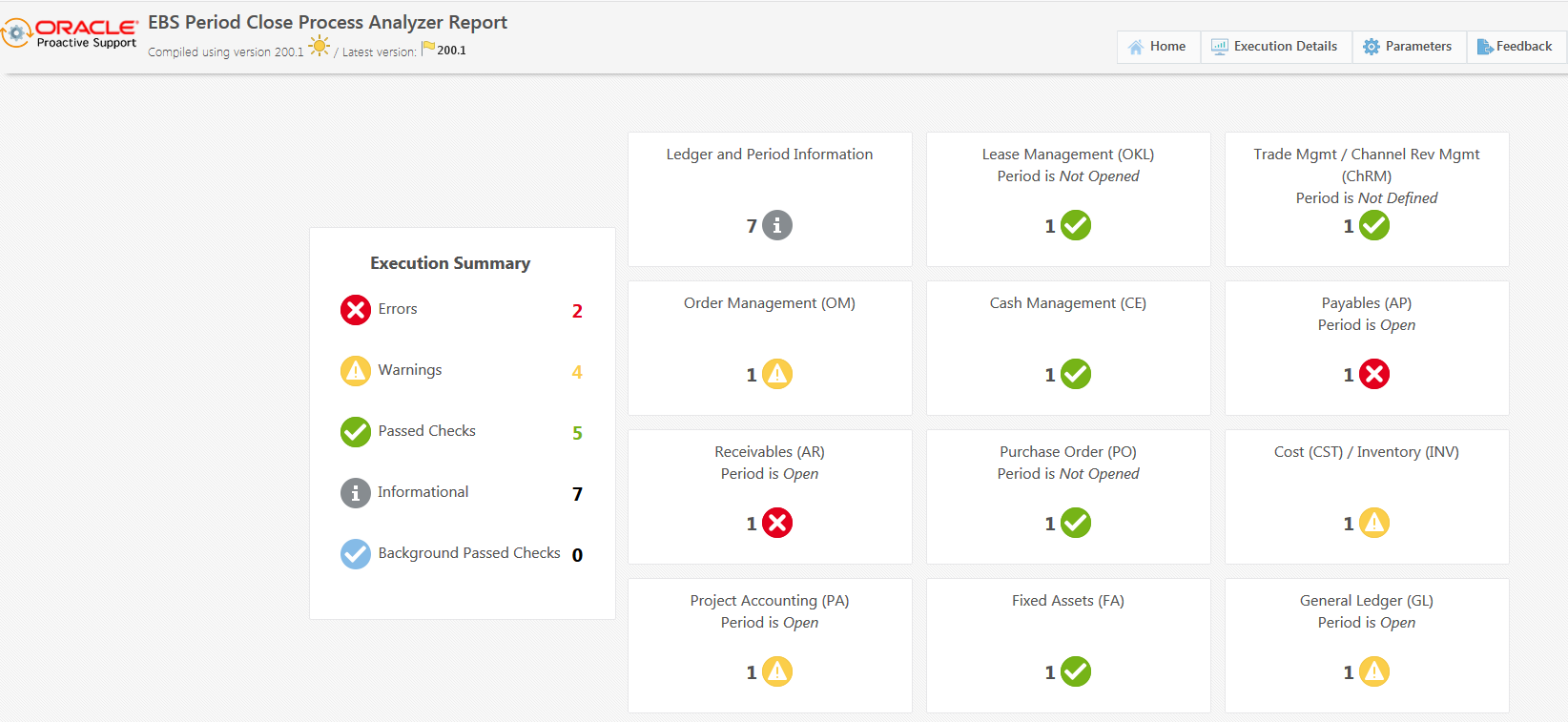Click the Feedback button
This screenshot has height=722, width=1568.
click(x=1515, y=47)
